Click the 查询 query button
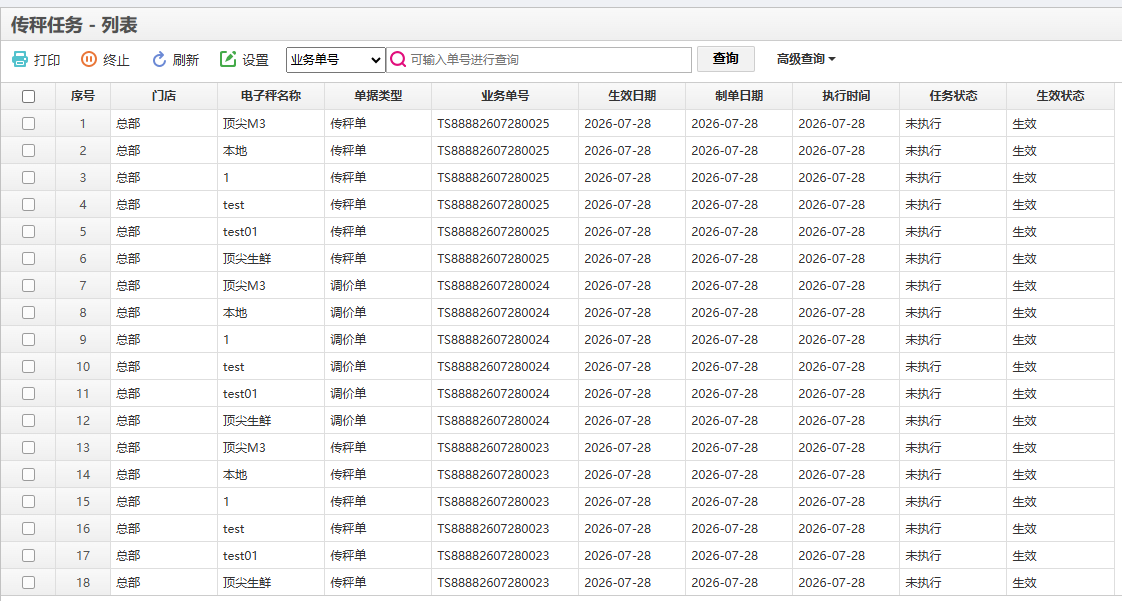This screenshot has height=601, width=1122. coord(726,59)
